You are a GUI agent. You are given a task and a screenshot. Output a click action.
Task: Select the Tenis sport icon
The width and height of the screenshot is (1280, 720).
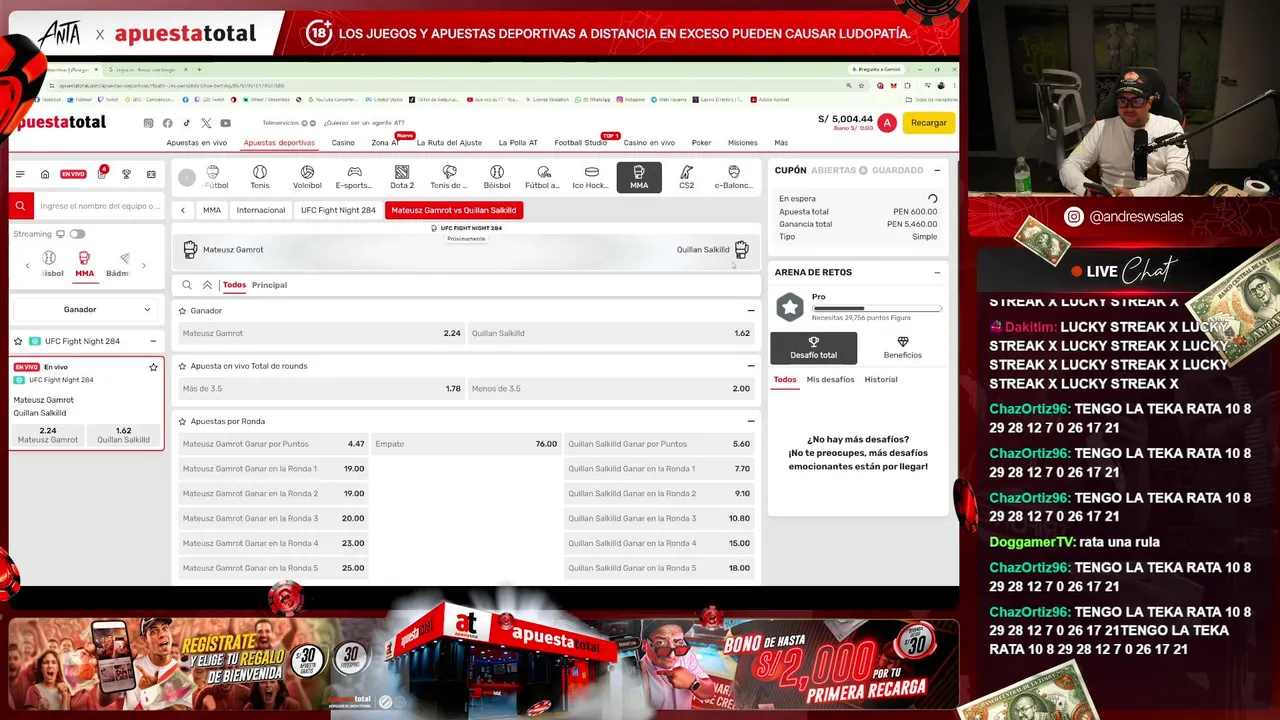point(260,177)
